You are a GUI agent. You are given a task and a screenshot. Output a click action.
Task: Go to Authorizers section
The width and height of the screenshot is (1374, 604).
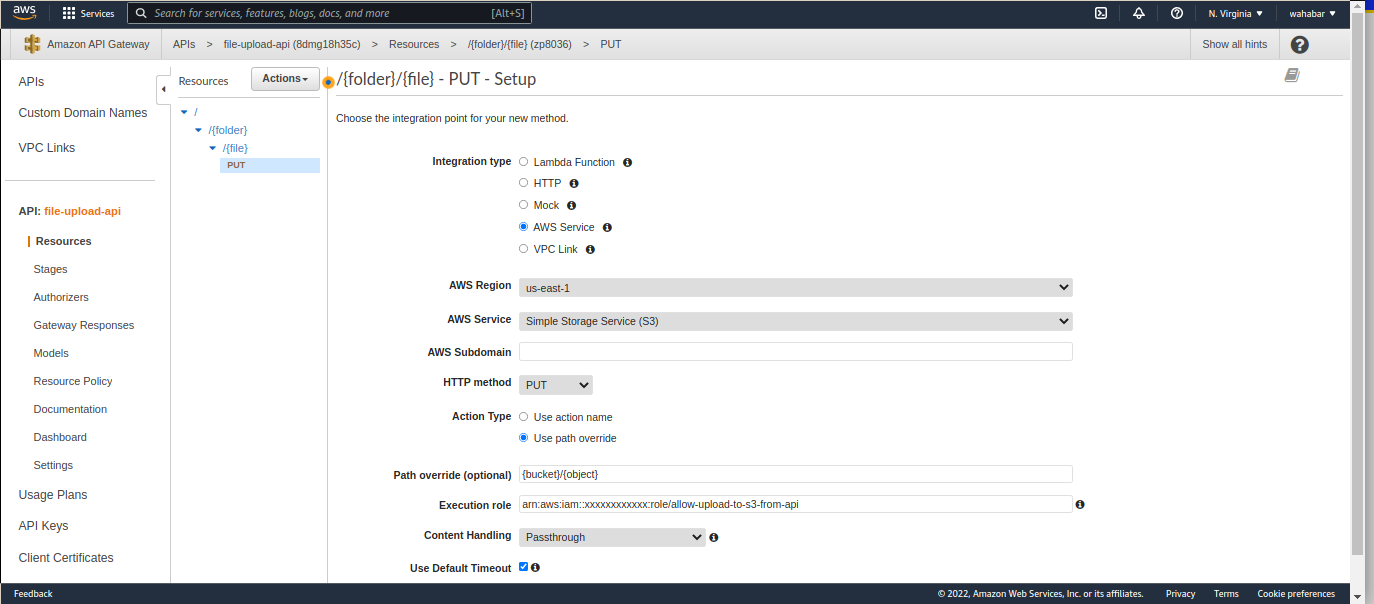pyautogui.click(x=61, y=298)
